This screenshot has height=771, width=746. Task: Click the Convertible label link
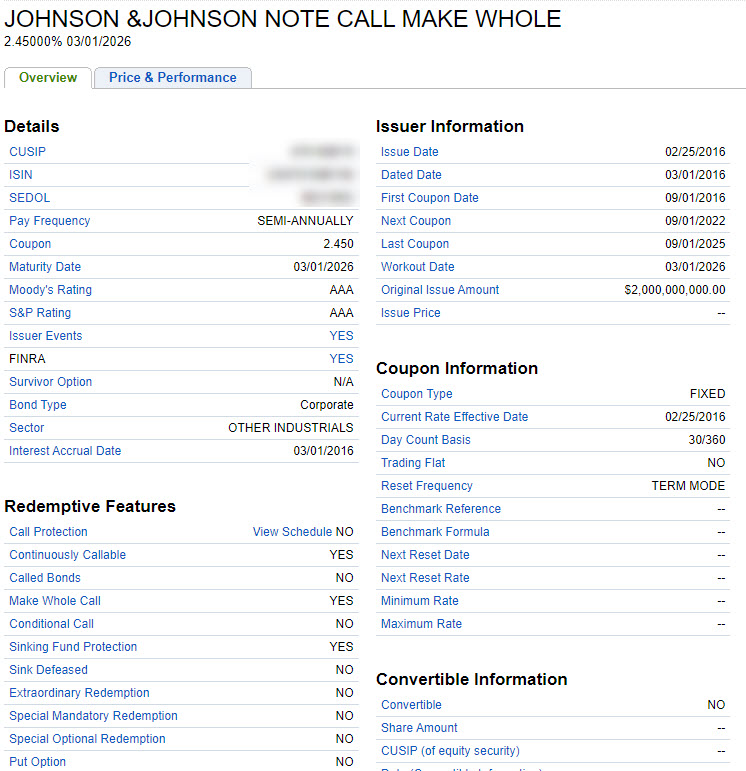point(411,705)
